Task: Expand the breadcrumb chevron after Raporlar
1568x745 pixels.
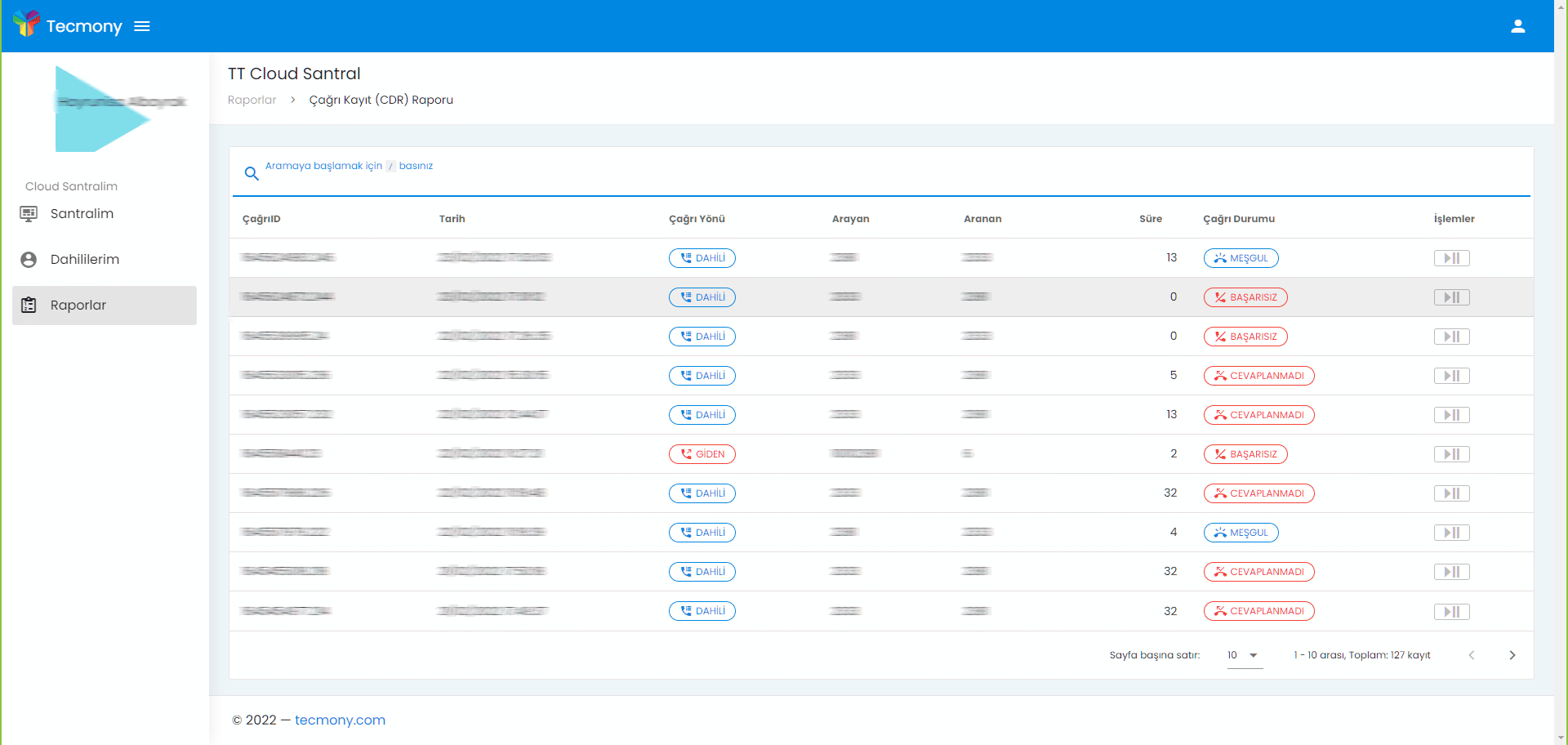Action: click(292, 100)
